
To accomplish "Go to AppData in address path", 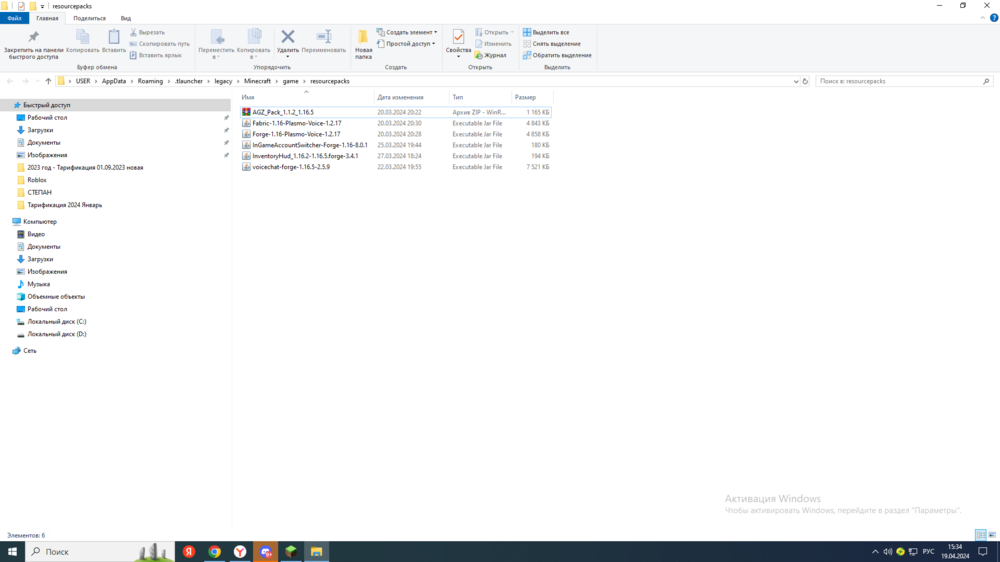I will point(114,81).
